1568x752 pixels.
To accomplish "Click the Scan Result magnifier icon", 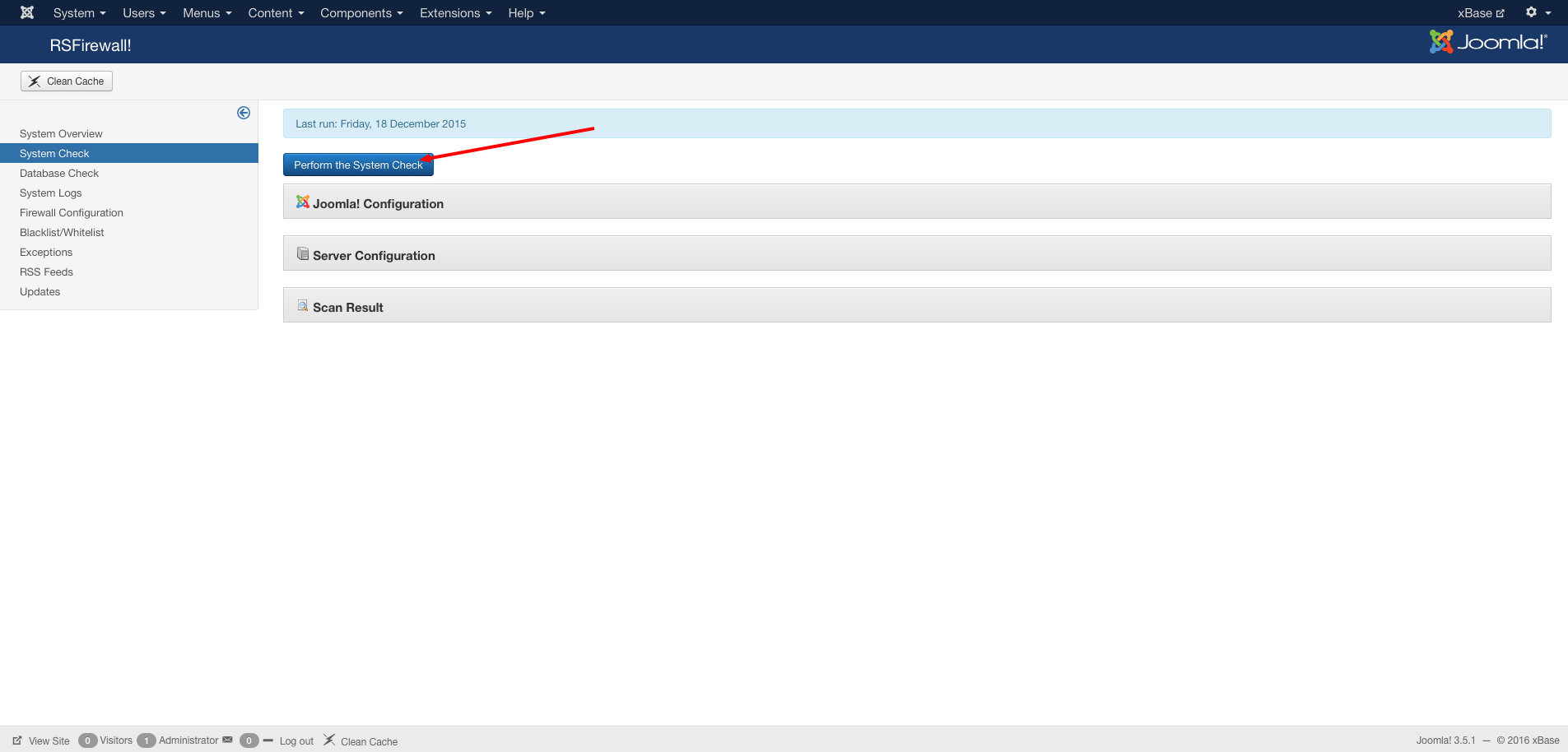I will [x=303, y=305].
